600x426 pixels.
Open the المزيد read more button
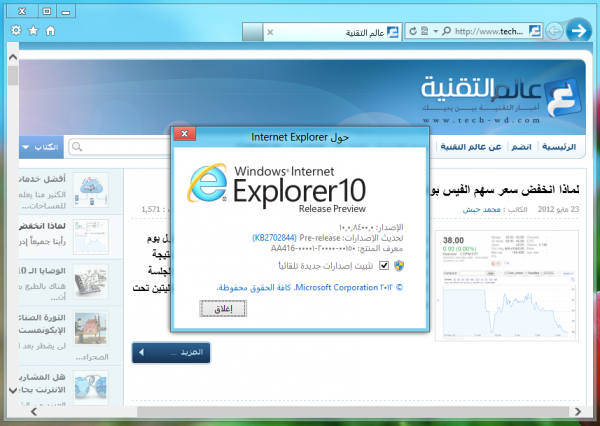pyautogui.click(x=171, y=352)
